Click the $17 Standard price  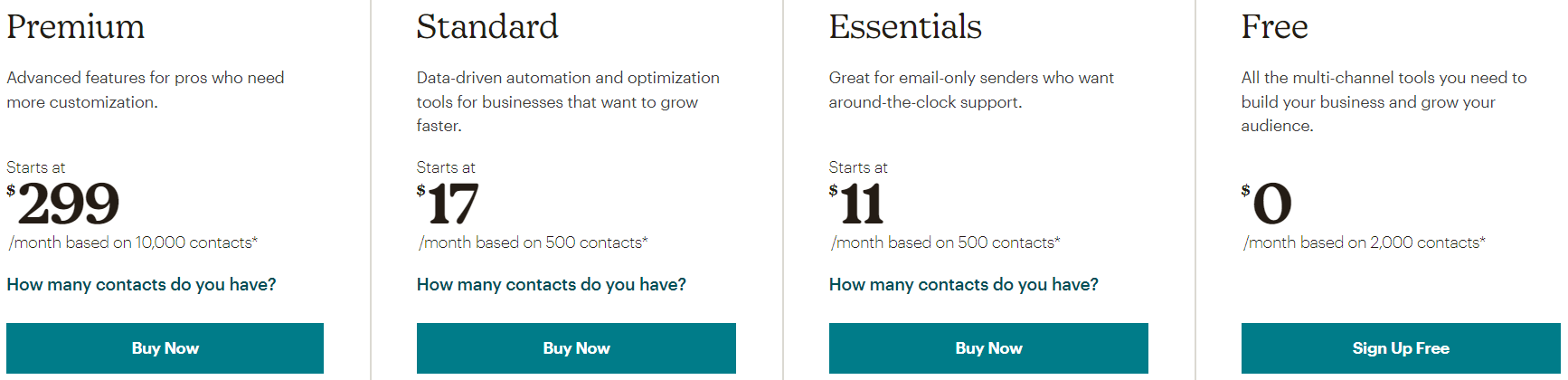click(448, 204)
